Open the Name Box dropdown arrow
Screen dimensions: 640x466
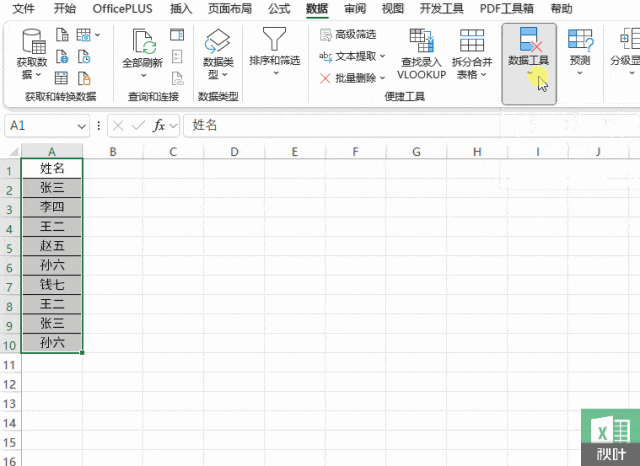(82, 126)
